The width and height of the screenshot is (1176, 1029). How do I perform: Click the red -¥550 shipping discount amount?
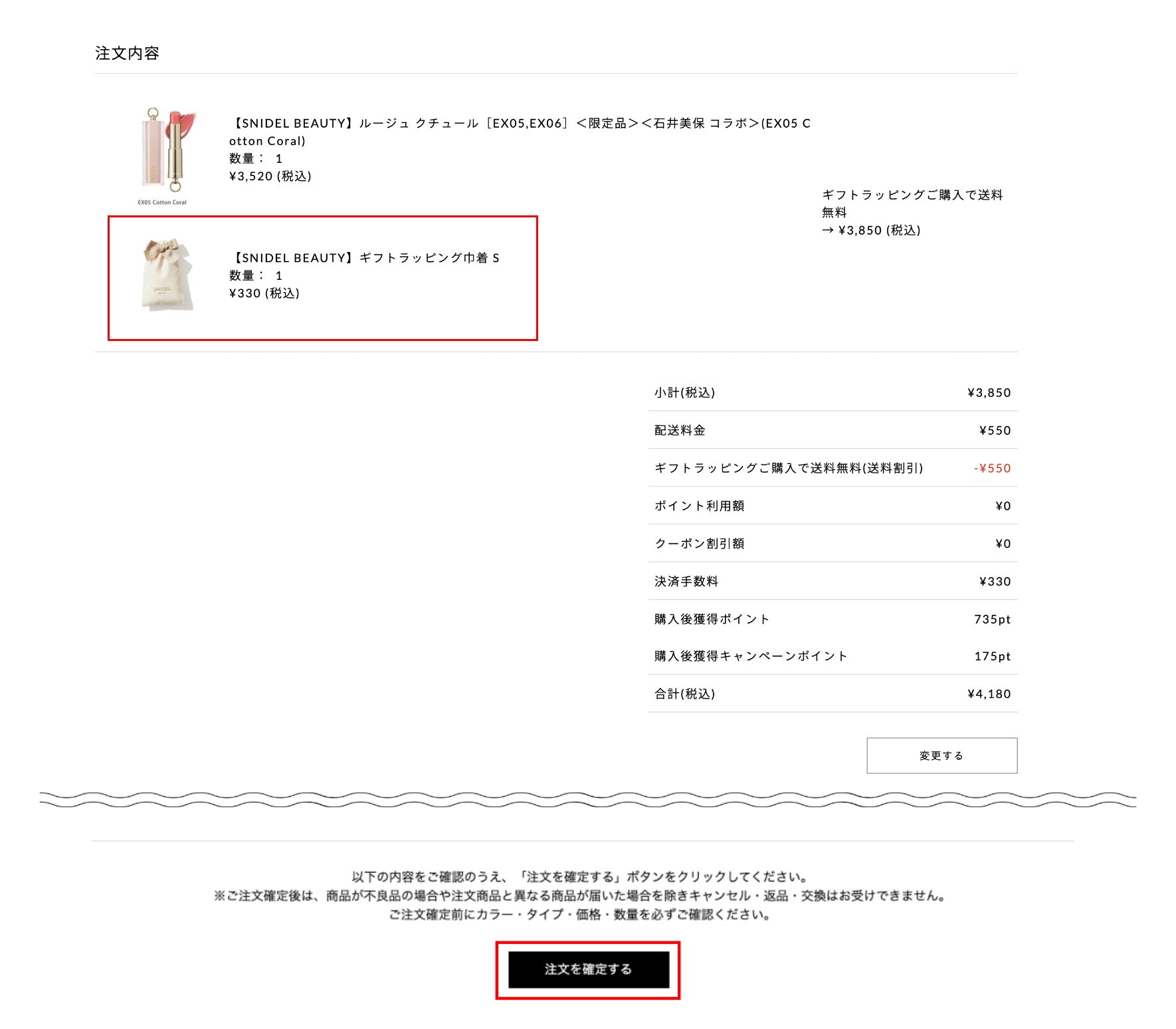(x=992, y=468)
